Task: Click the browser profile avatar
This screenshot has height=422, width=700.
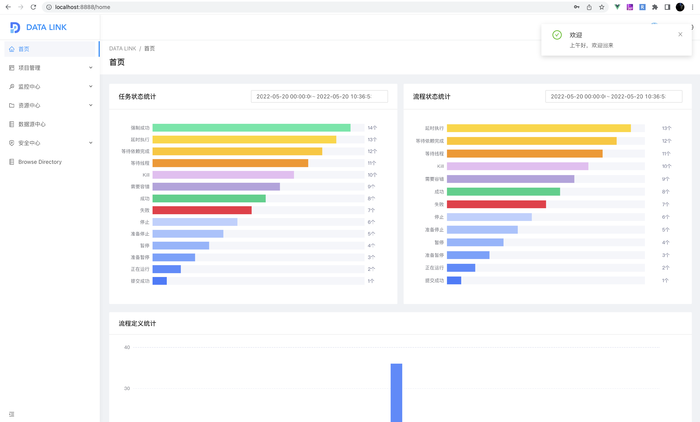Action: pos(680,7)
